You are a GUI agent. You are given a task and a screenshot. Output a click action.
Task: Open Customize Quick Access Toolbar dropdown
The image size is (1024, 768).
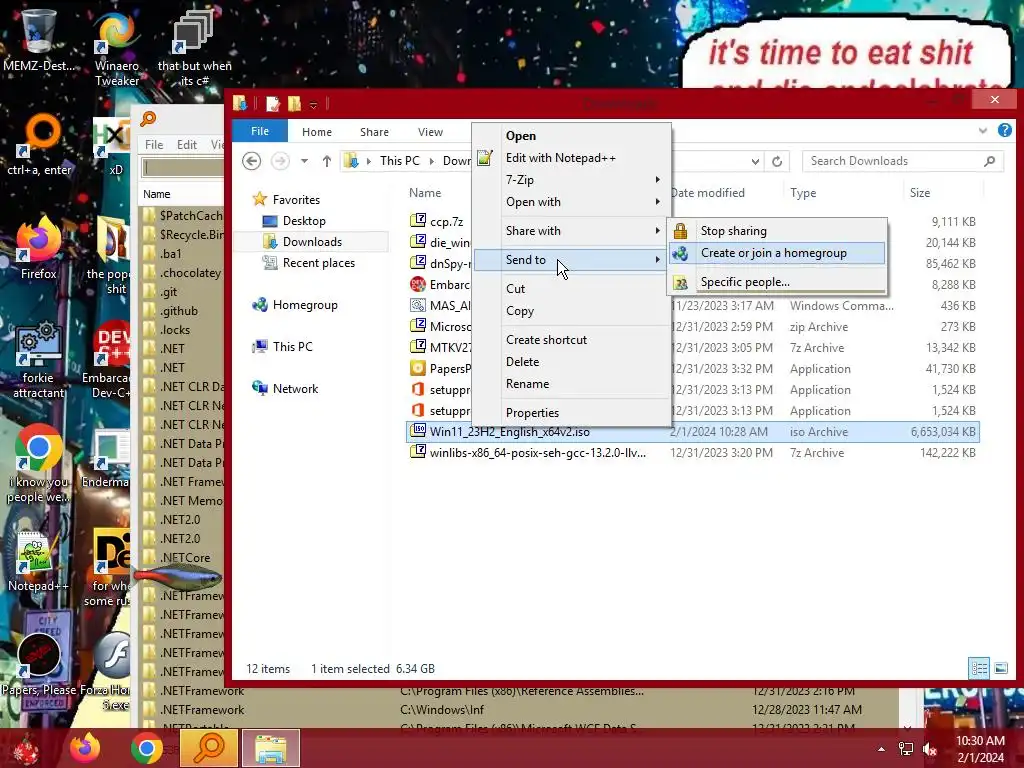(313, 104)
